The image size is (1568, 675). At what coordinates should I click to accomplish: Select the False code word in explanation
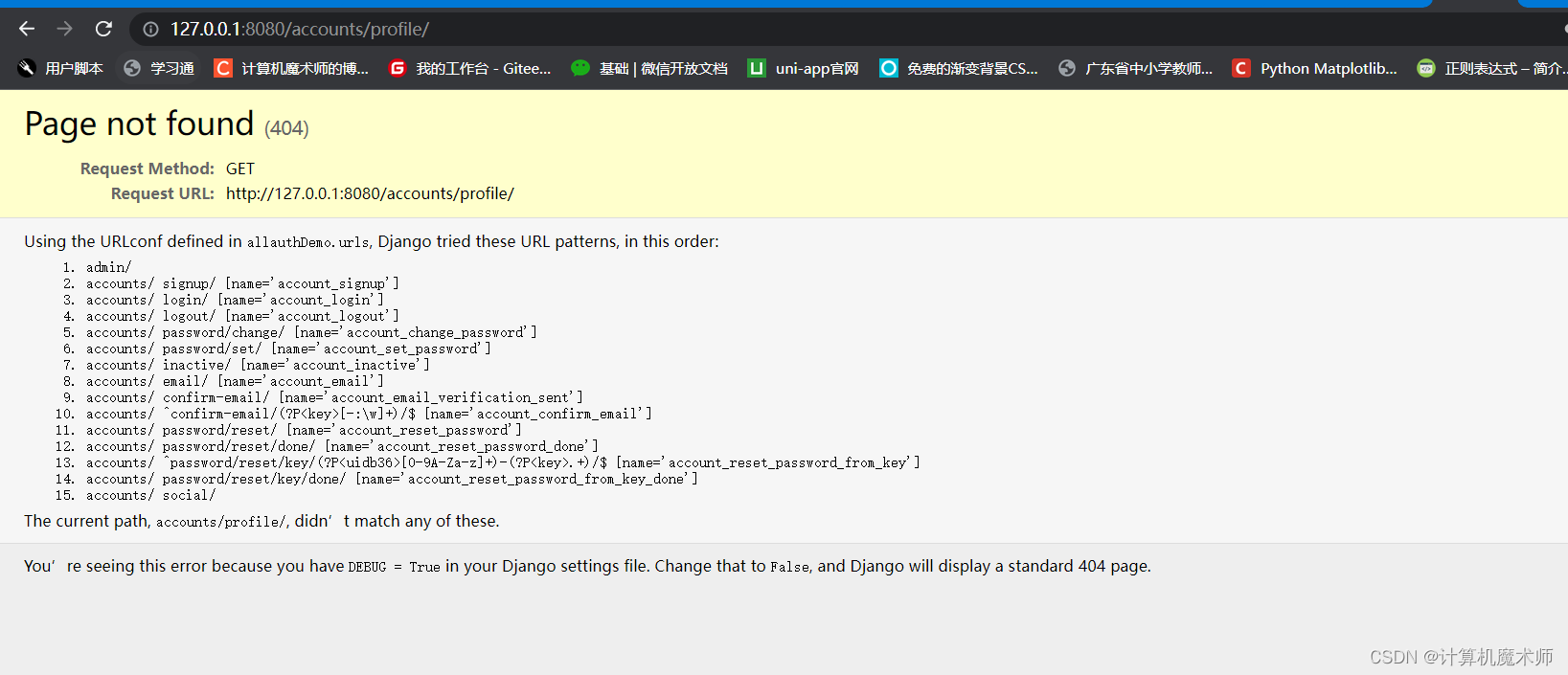click(789, 567)
